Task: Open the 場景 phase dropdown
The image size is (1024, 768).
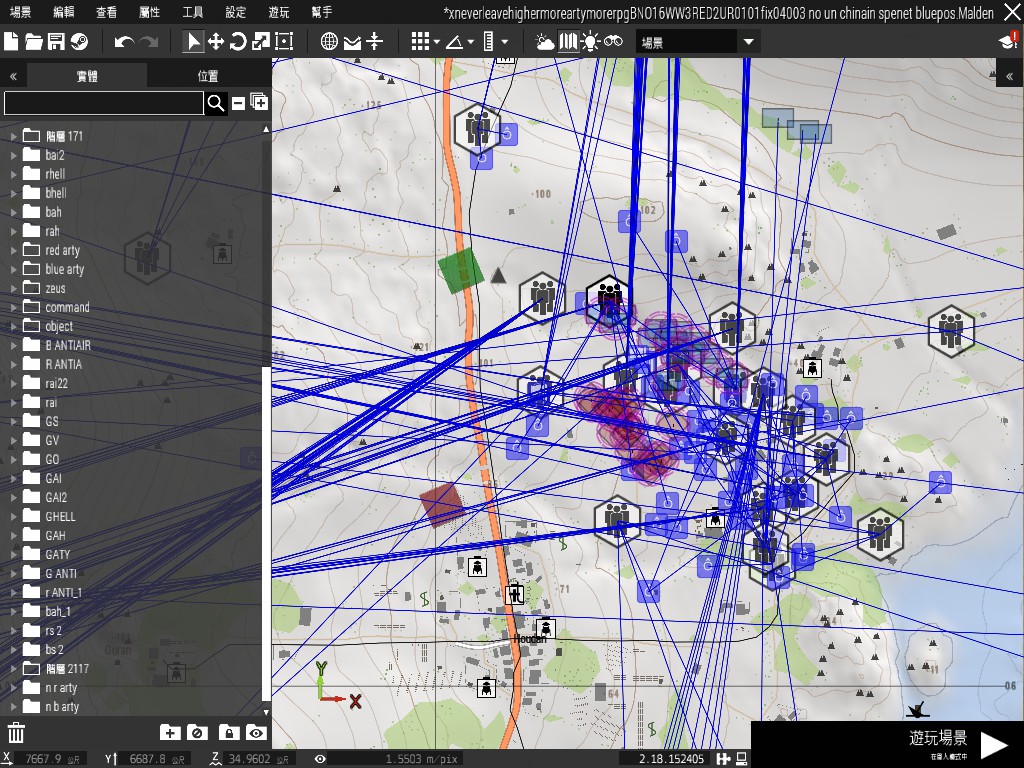Action: tap(697, 42)
